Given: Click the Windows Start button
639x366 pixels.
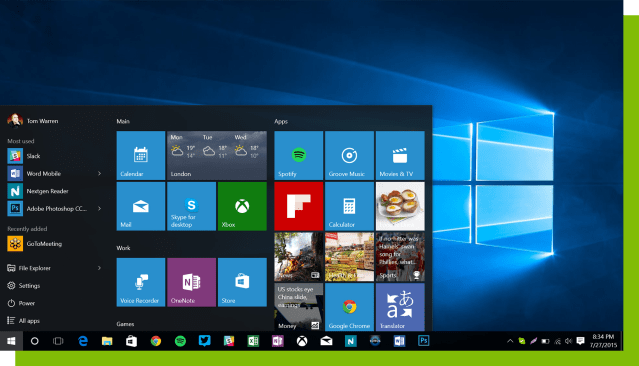Looking at the screenshot, I should click(11, 341).
